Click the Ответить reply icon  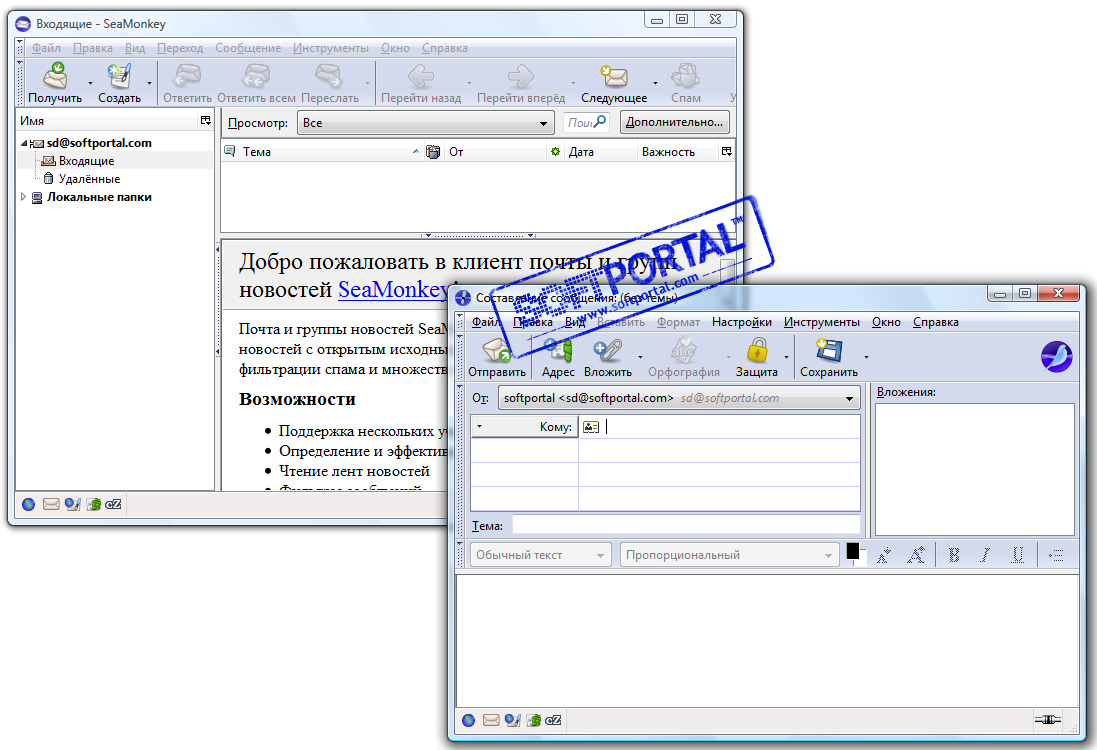[x=187, y=76]
